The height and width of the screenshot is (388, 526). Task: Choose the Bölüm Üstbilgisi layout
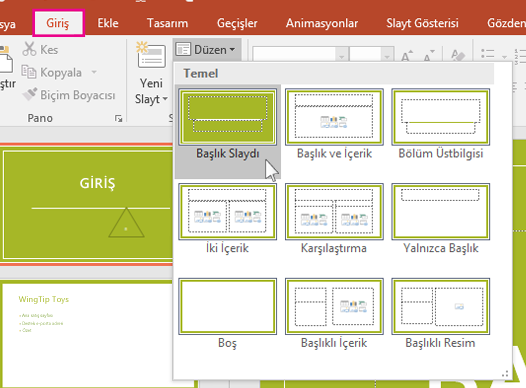point(440,124)
